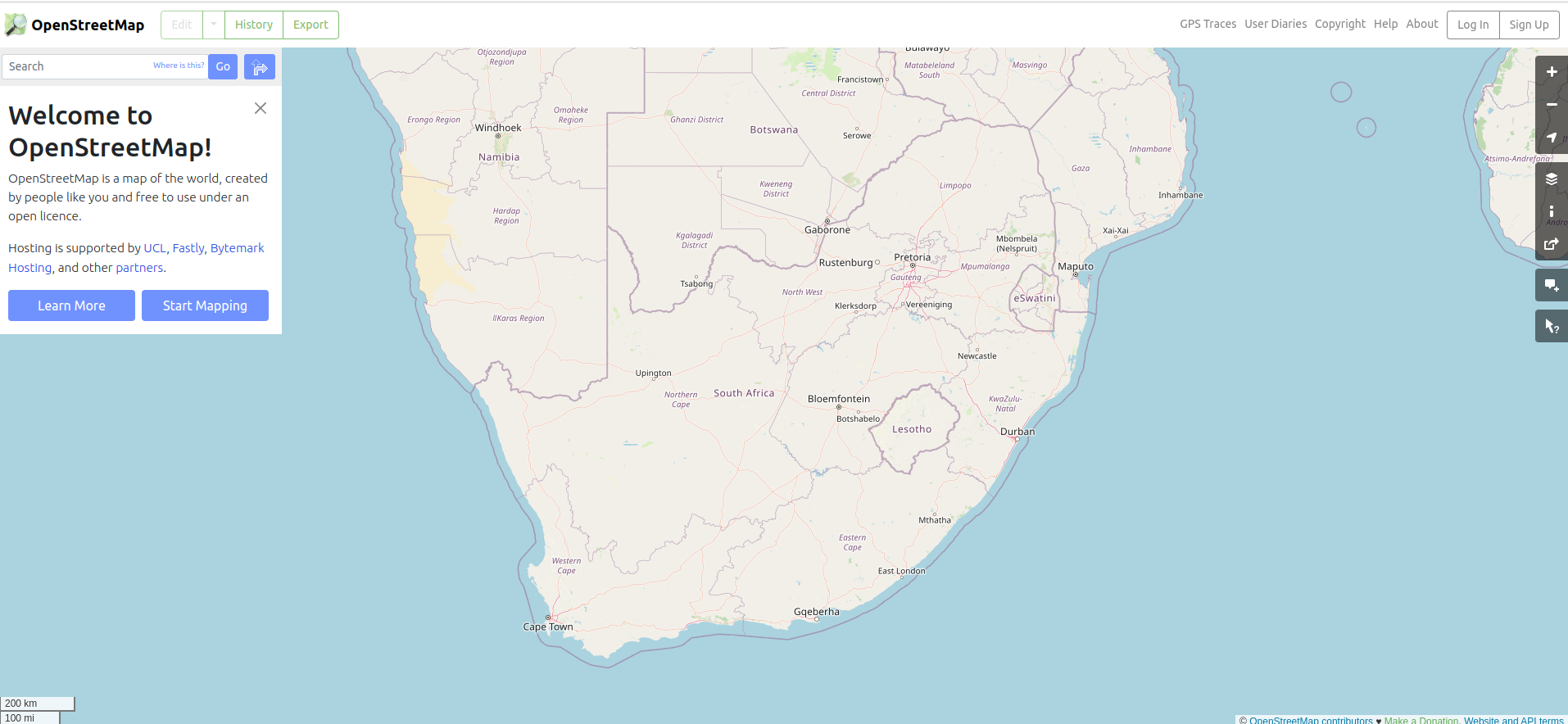Screen dimensions: 1568x724
Task: Open directions with the arrow icon
Action: [259, 67]
